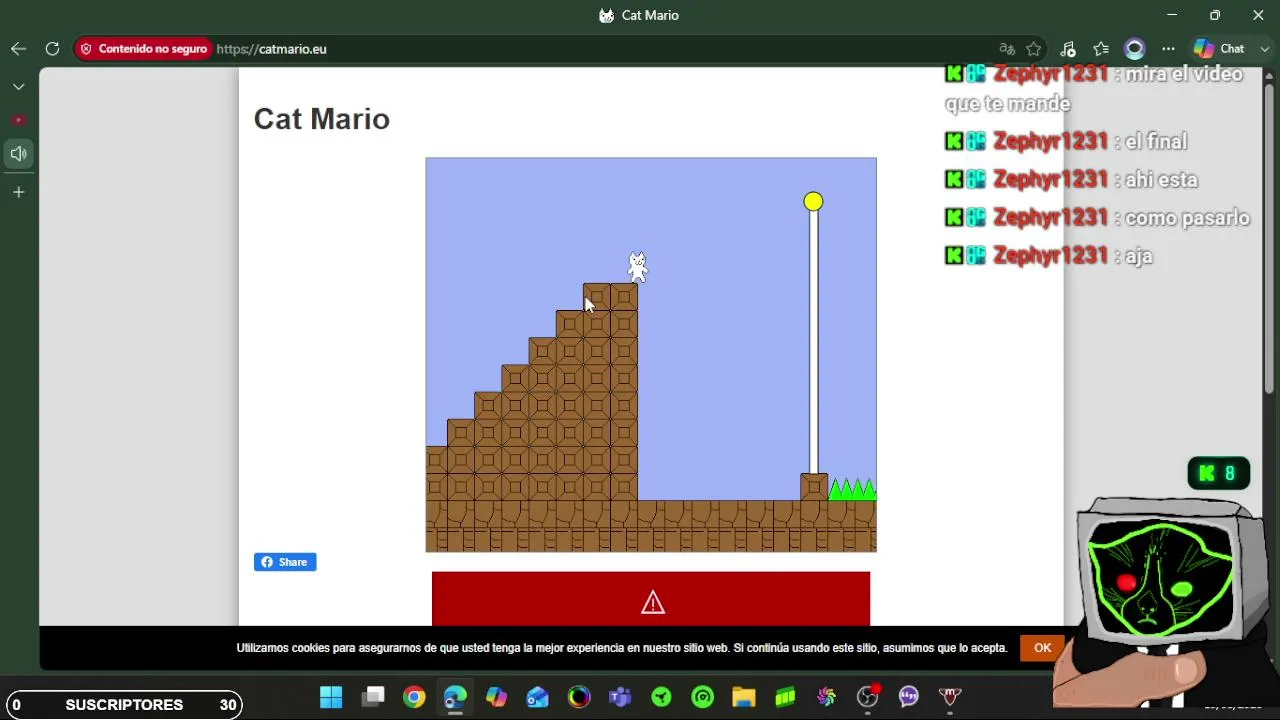Viewport: 1280px width, 720px height.
Task: Open the 'Contenido no seguro' security badge
Action: pyautogui.click(x=143, y=49)
